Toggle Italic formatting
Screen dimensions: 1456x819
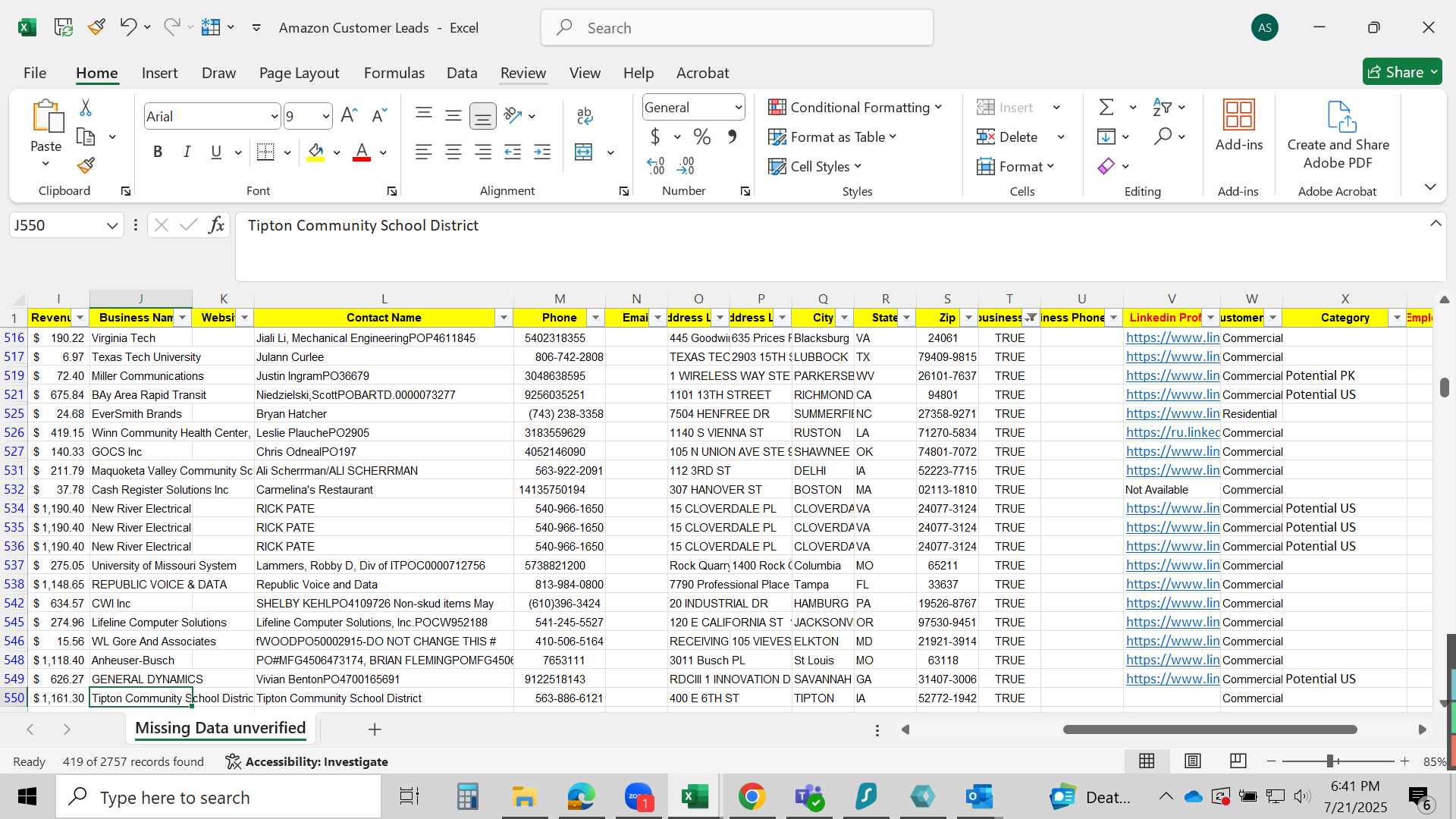pos(187,152)
